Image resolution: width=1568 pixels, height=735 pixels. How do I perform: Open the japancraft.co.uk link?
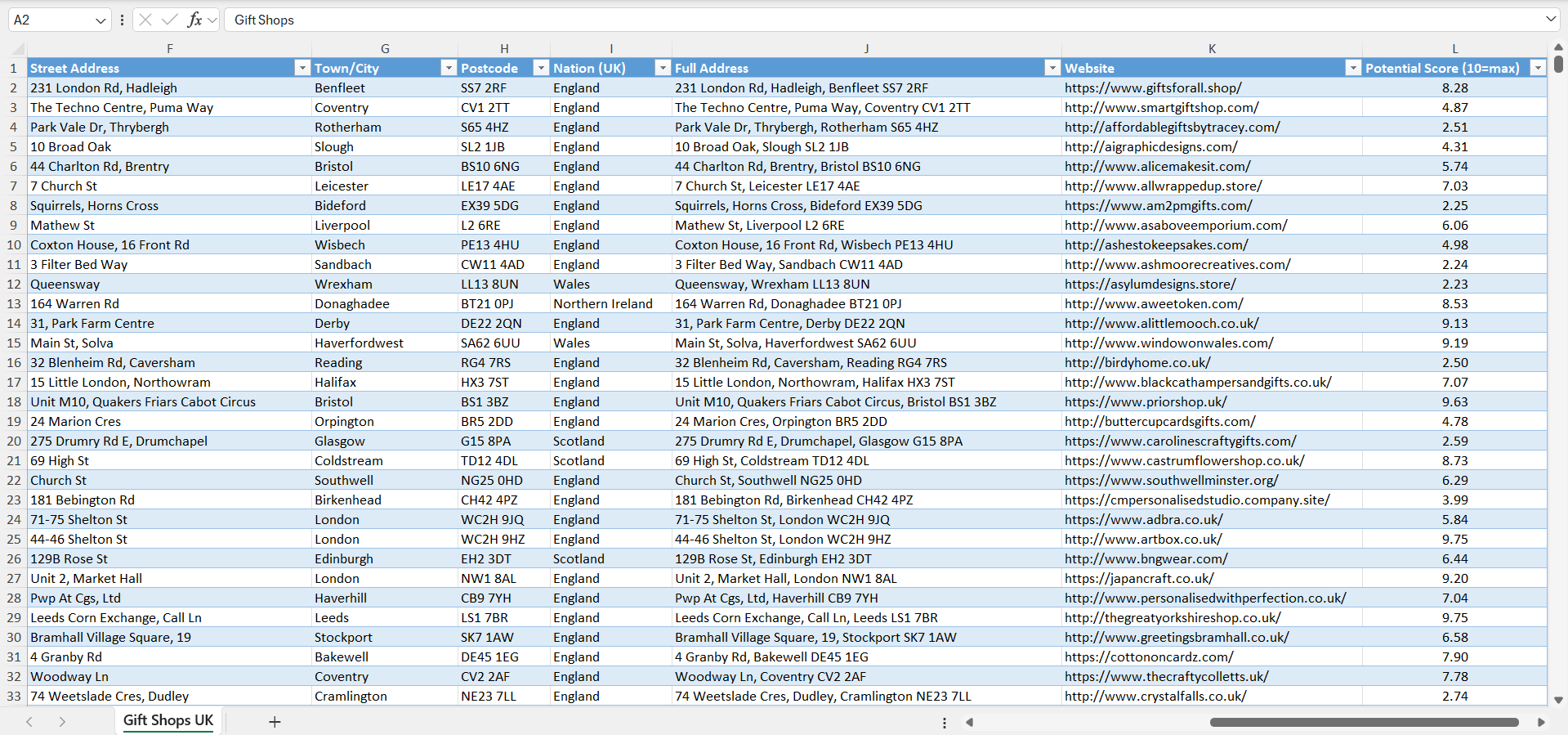tap(1139, 578)
